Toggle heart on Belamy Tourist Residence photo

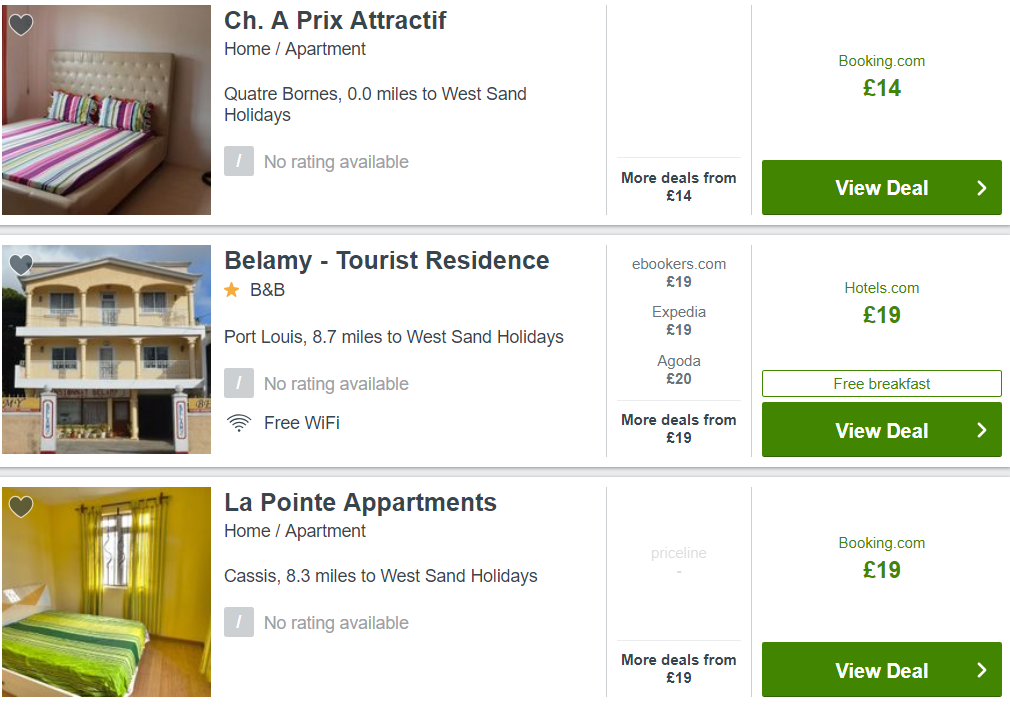click(21, 264)
